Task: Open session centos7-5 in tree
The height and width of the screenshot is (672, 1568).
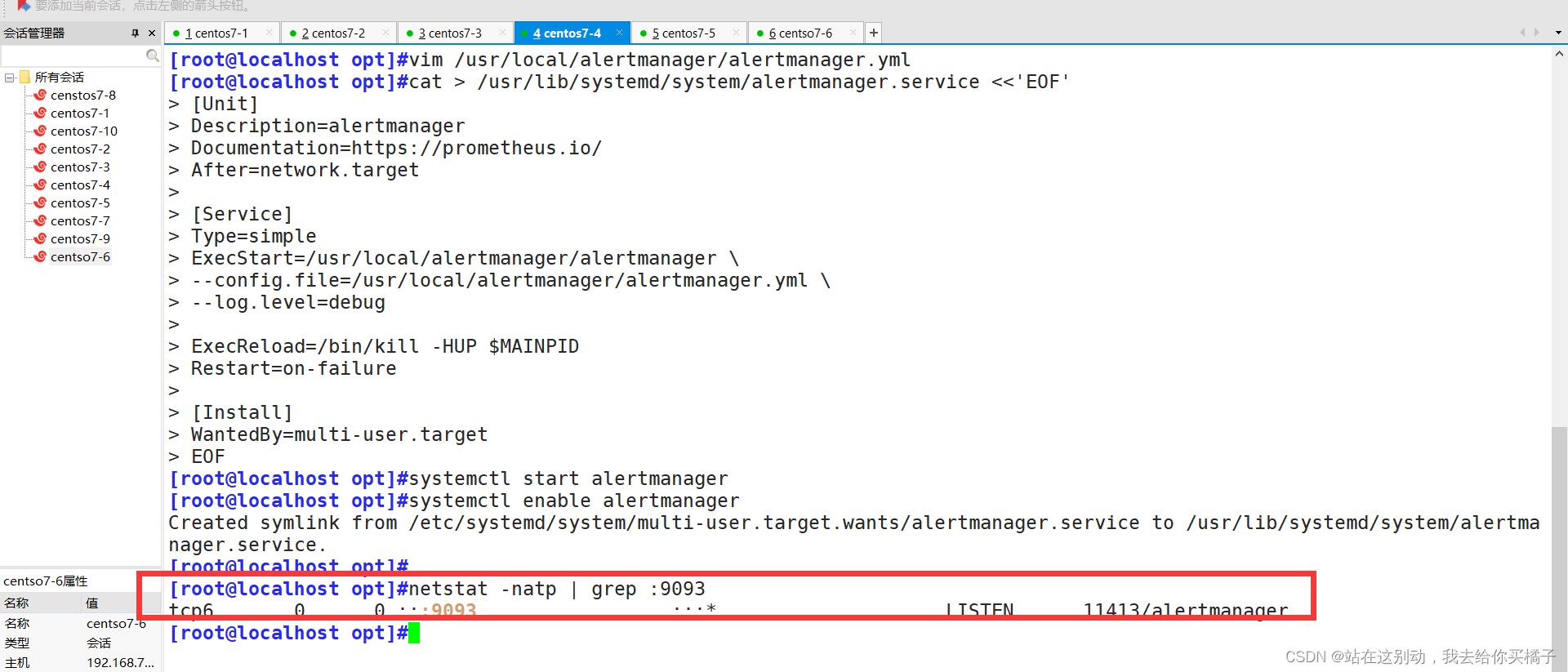Action: tap(79, 202)
